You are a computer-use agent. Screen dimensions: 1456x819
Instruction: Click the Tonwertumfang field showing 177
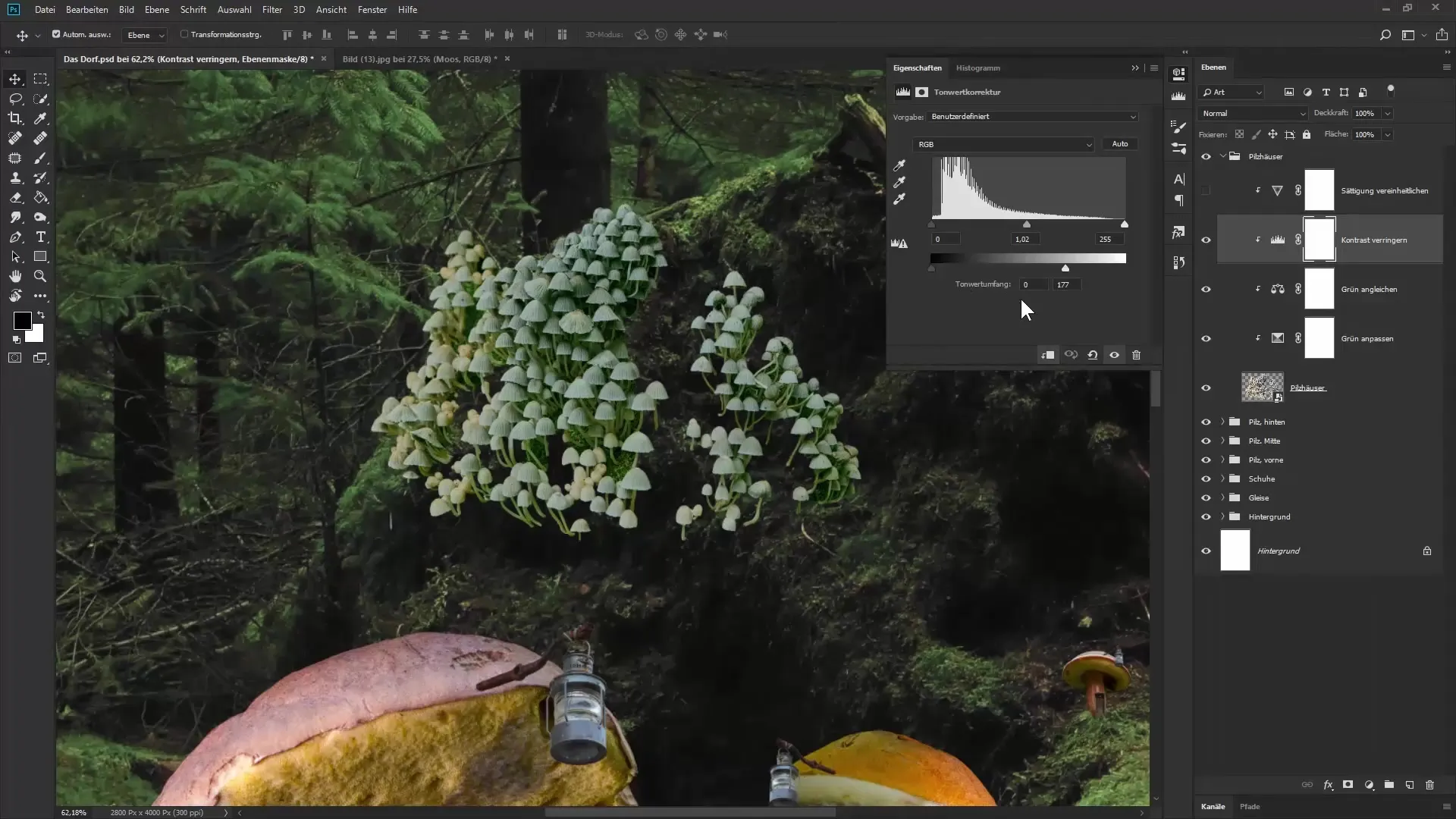[1066, 284]
